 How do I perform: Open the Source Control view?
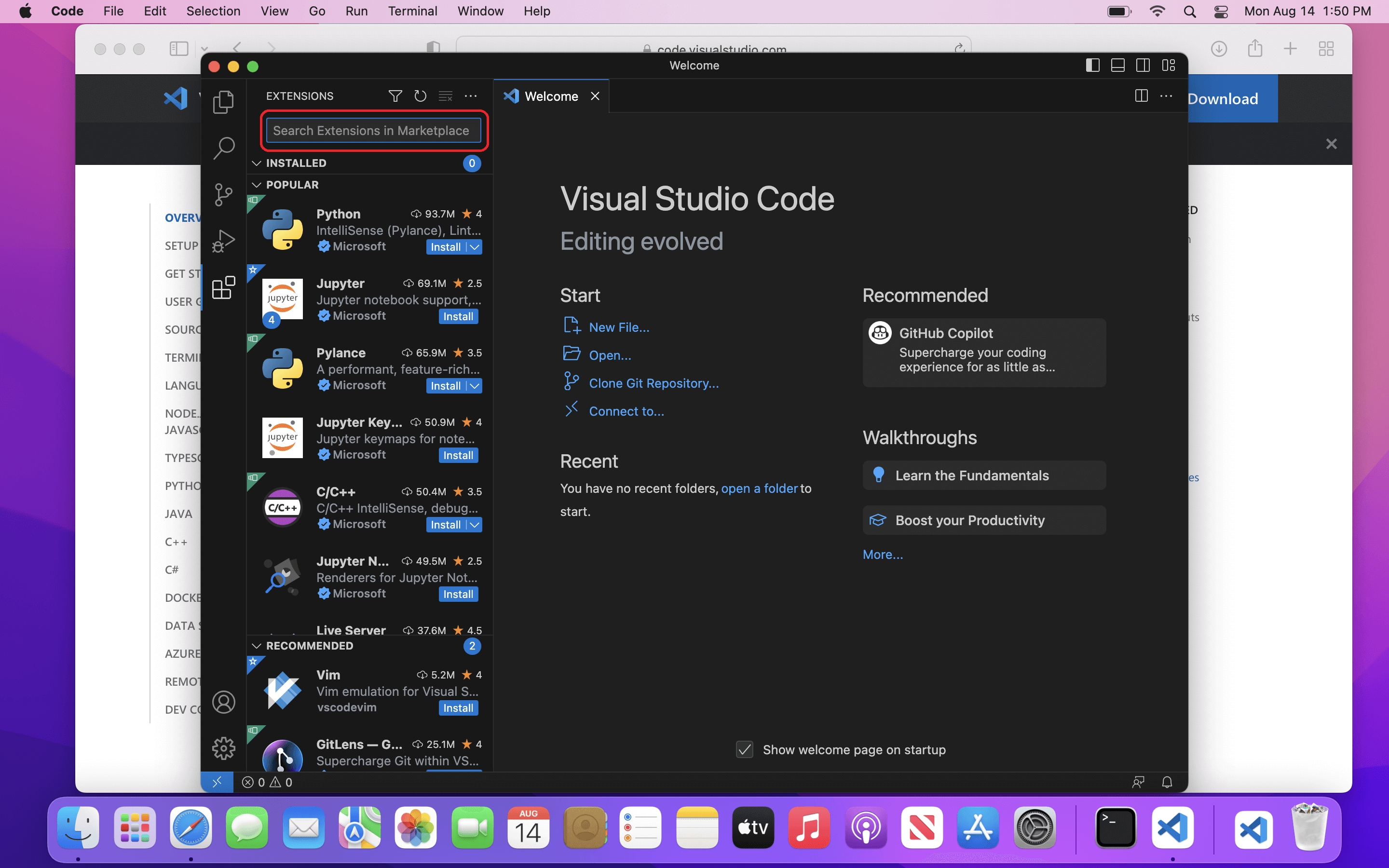click(x=223, y=194)
